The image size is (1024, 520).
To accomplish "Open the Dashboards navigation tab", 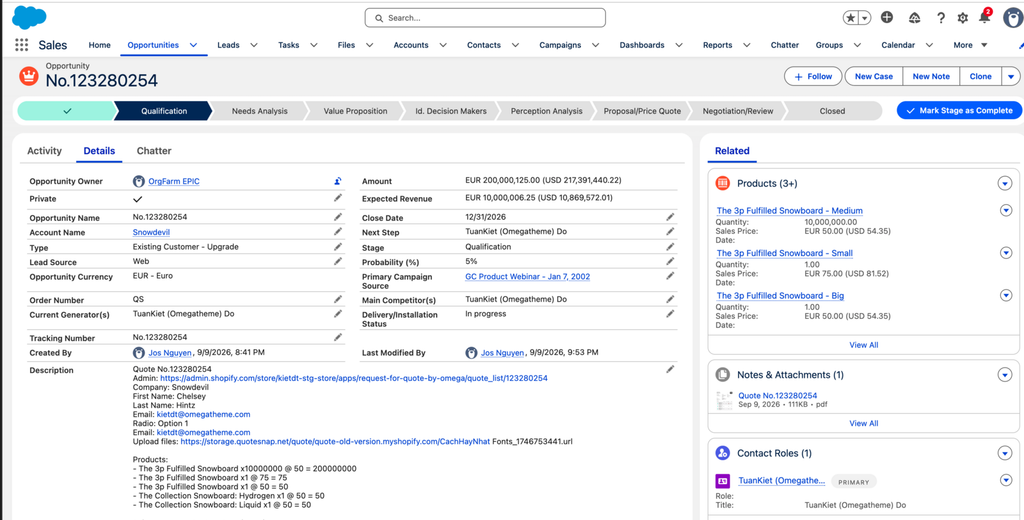I will (642, 45).
